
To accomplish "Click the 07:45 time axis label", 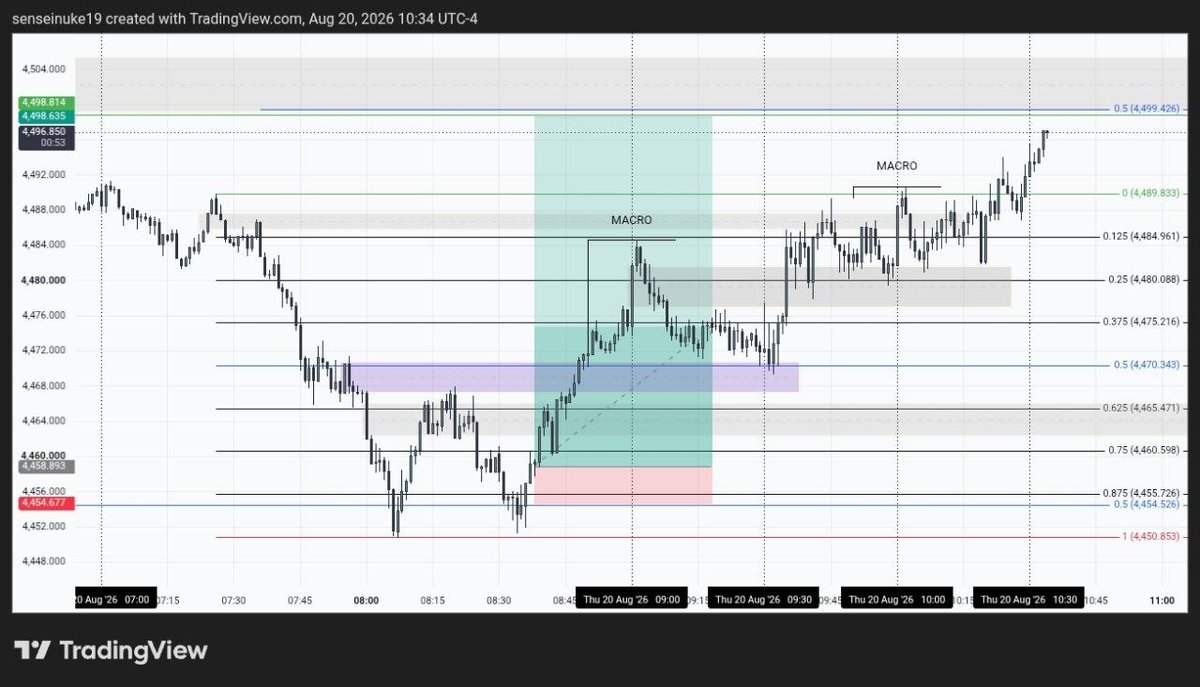I will pos(300,601).
